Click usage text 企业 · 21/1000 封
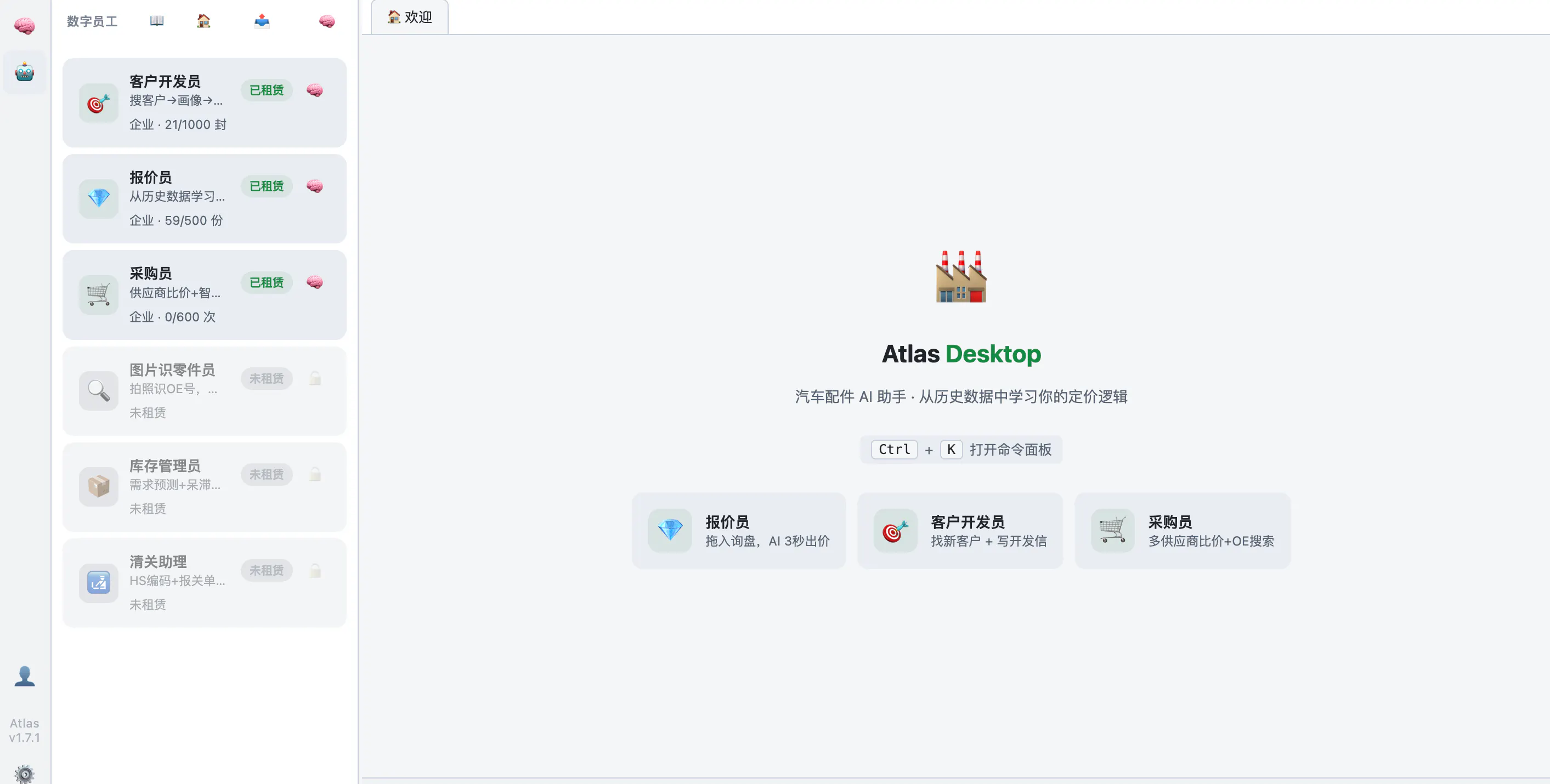The image size is (1550, 784). point(178,124)
